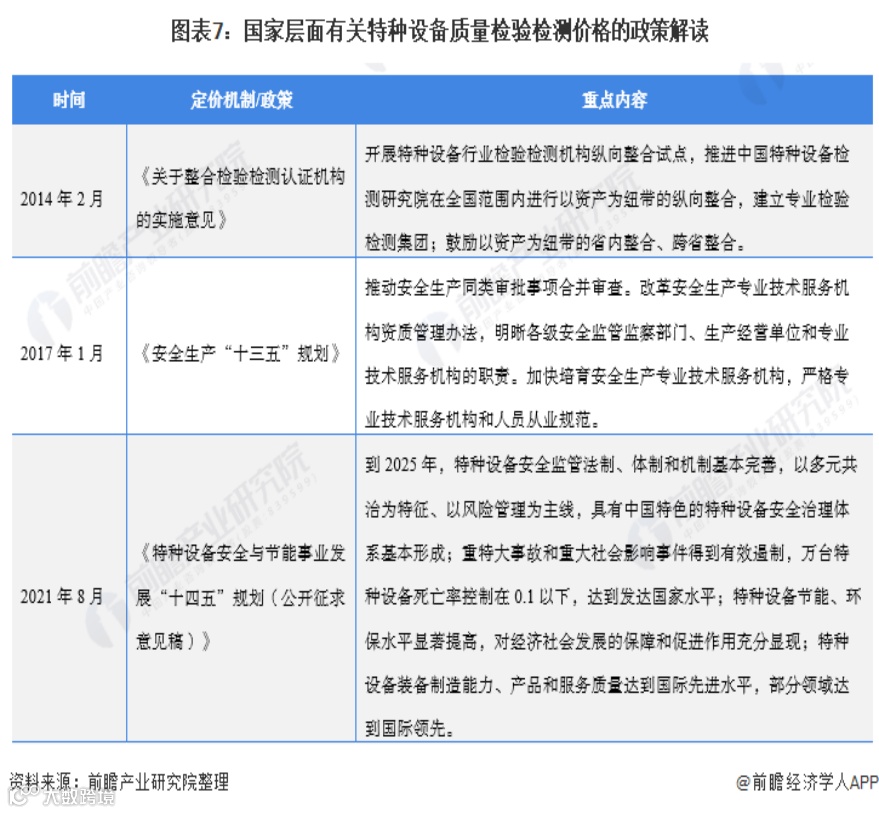This screenshot has width=879, height=813.
Task: Click the content text starting 推动安全生产同类审批事项
Action: click(x=607, y=353)
